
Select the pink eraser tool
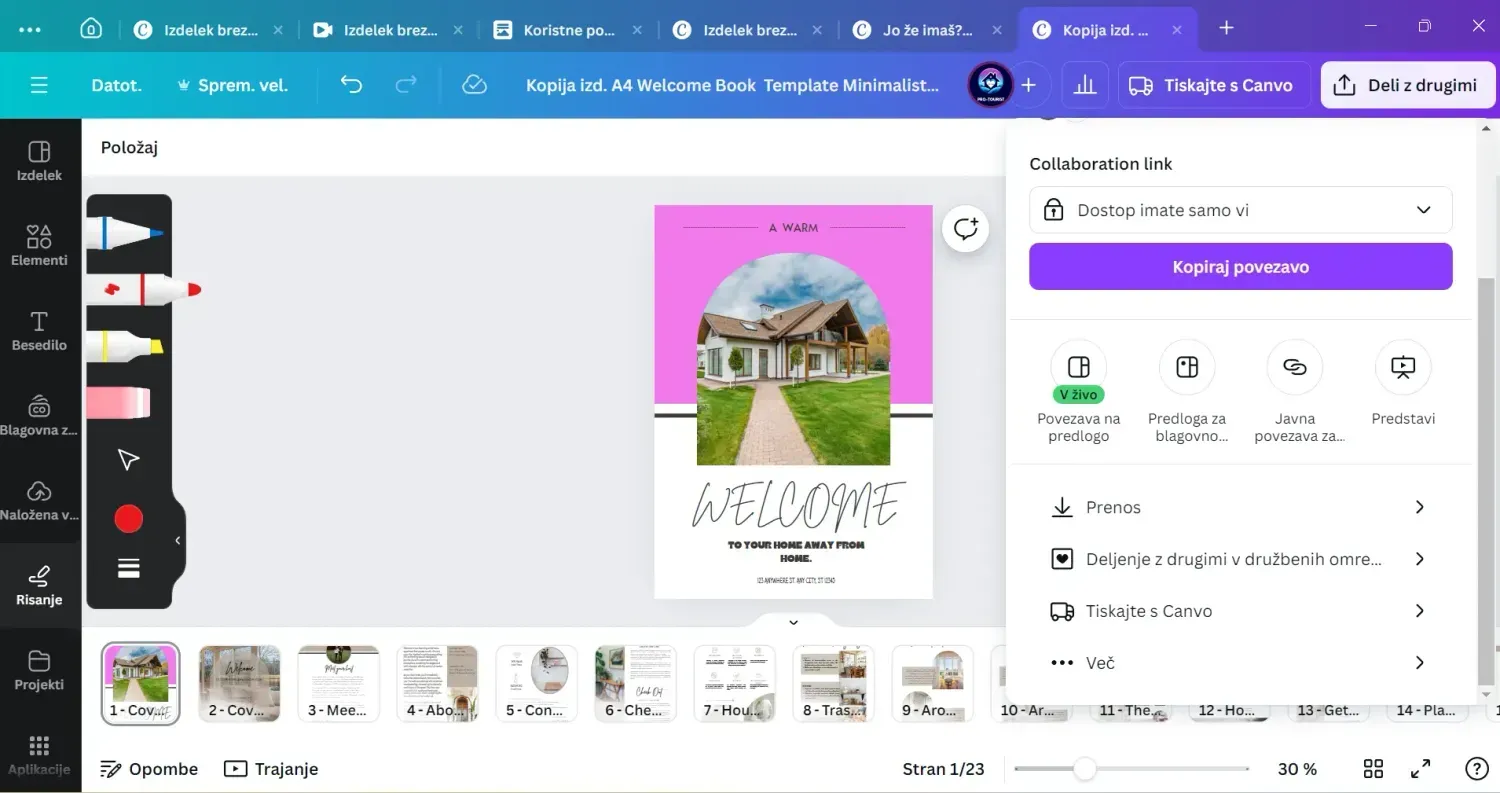(x=118, y=403)
